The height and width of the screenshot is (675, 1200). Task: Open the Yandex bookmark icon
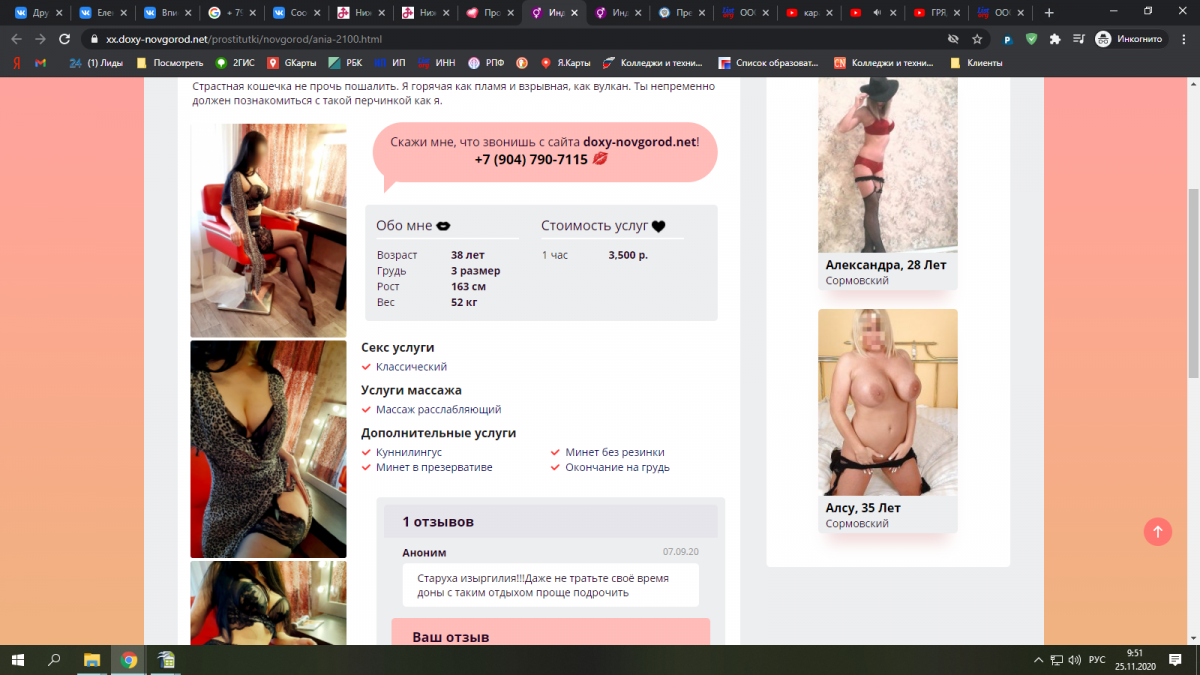[16, 62]
